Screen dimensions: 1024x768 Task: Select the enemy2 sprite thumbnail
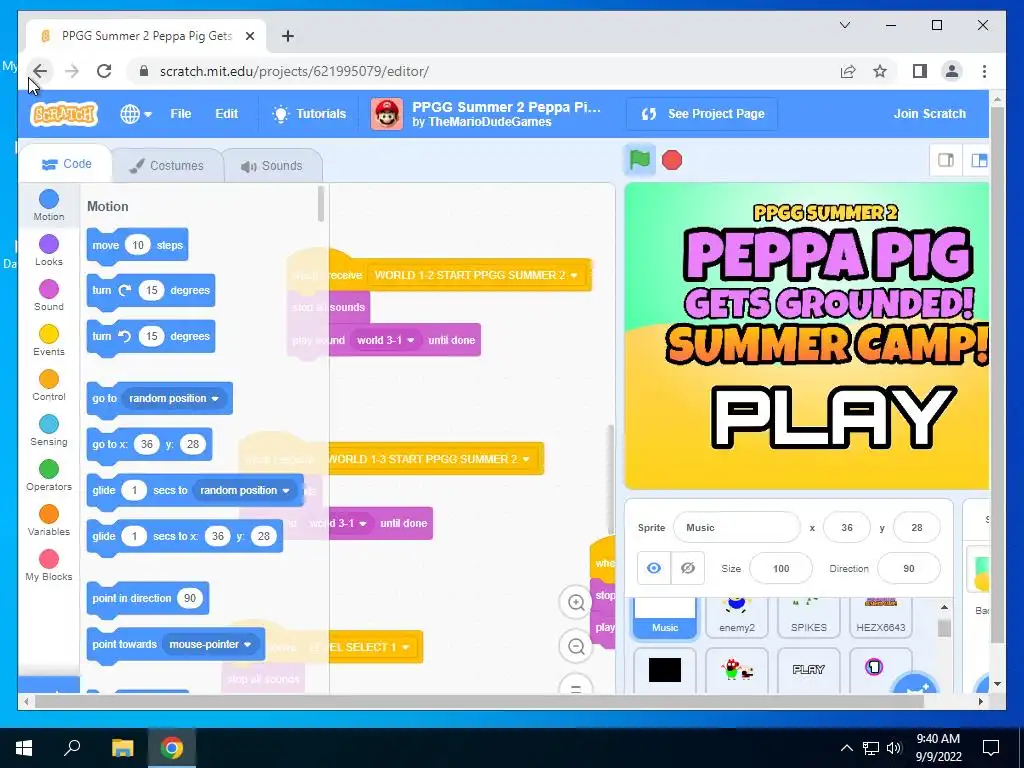[x=737, y=617]
